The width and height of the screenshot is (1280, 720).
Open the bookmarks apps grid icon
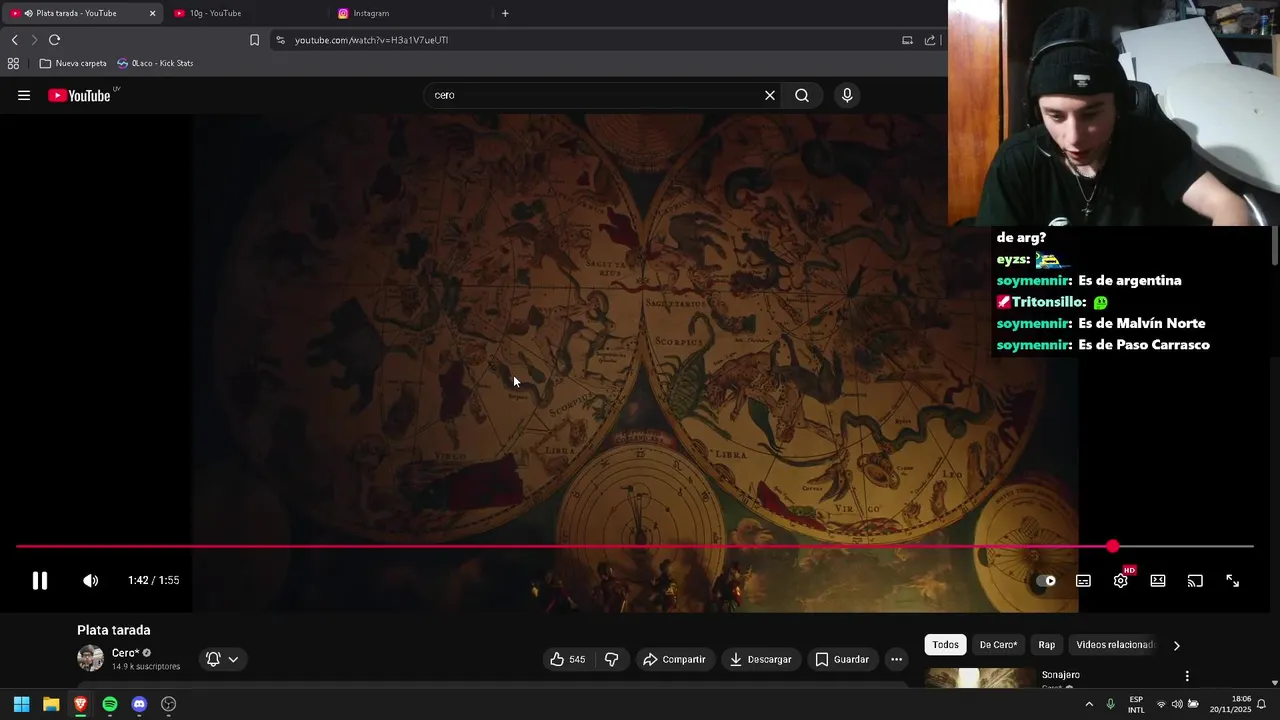click(x=13, y=63)
